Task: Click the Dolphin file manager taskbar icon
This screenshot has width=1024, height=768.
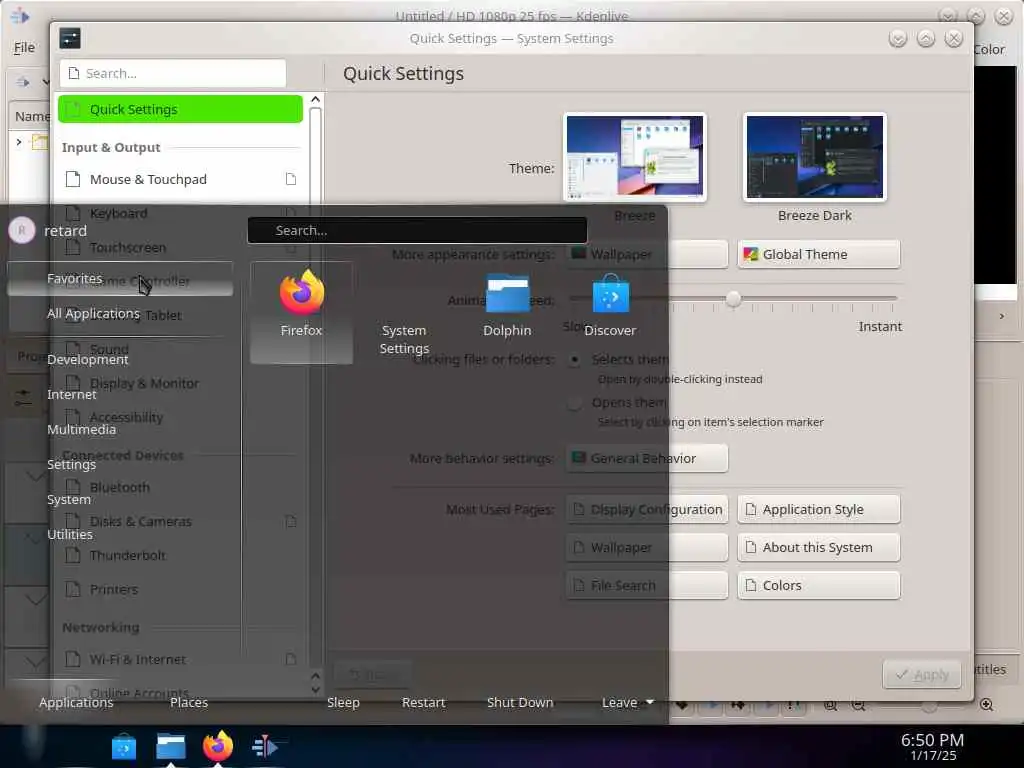Action: [x=171, y=746]
